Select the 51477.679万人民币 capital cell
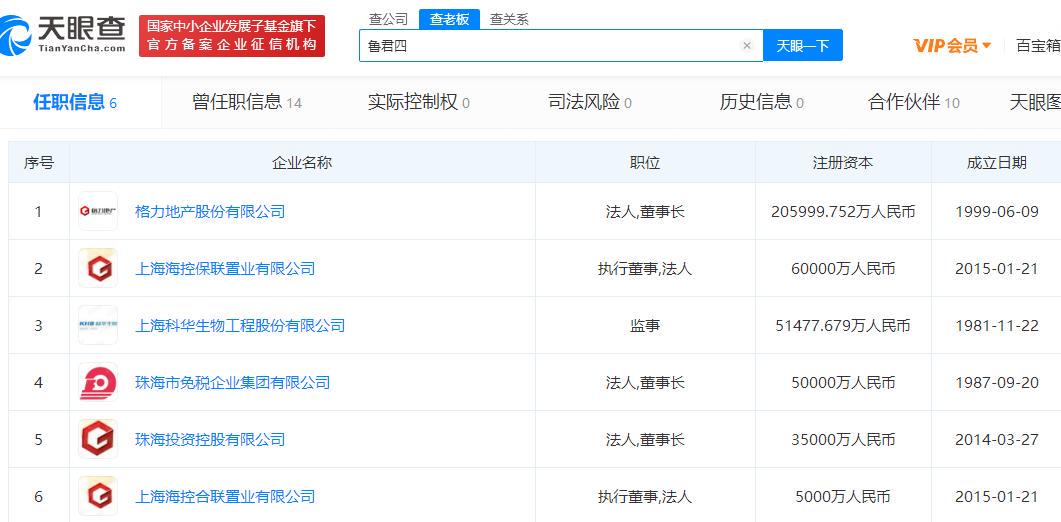Screen dimensions: 1061x522 coord(843,325)
